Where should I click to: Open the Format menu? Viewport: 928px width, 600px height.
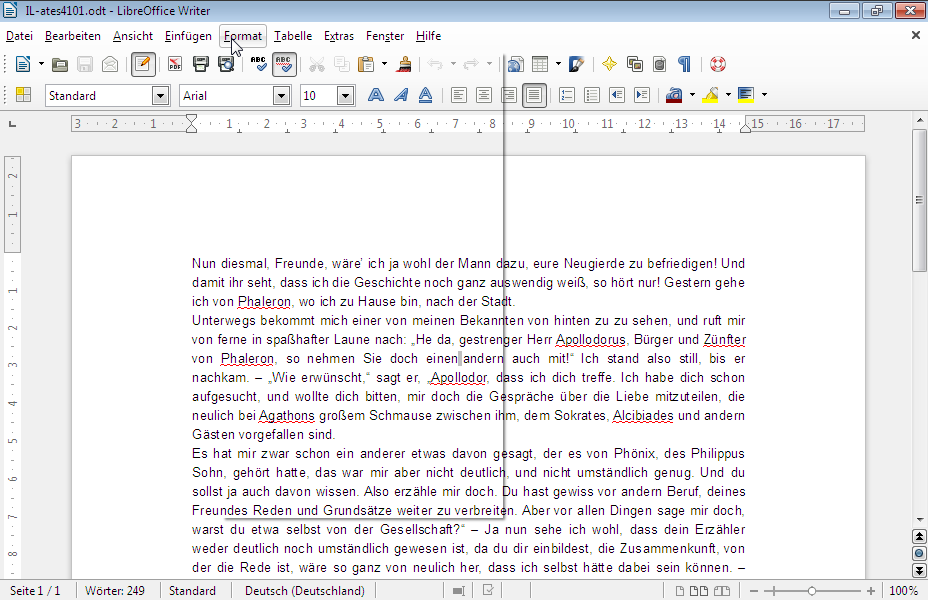(x=243, y=36)
